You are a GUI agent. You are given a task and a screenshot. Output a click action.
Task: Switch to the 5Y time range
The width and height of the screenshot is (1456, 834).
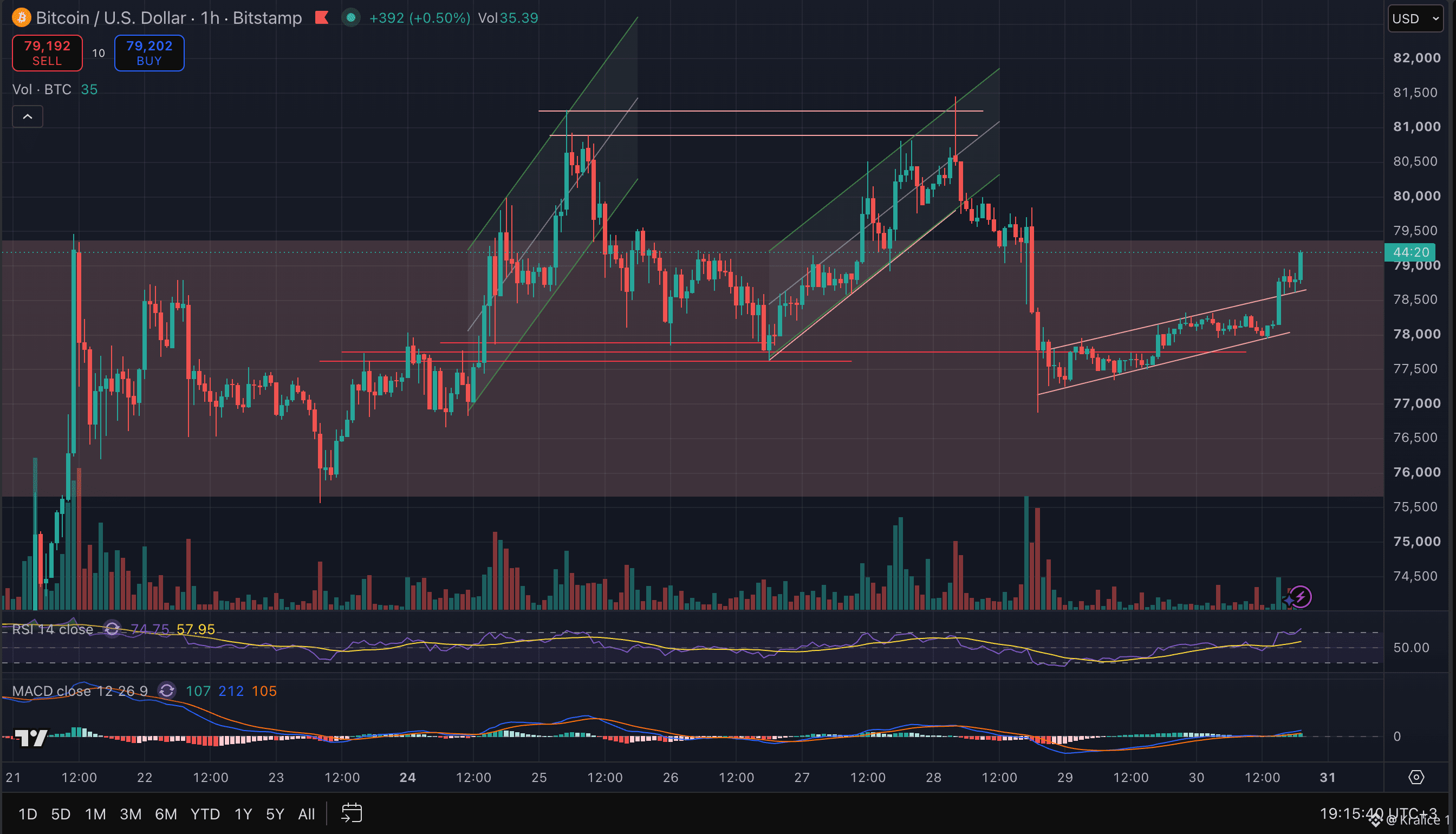tap(275, 813)
